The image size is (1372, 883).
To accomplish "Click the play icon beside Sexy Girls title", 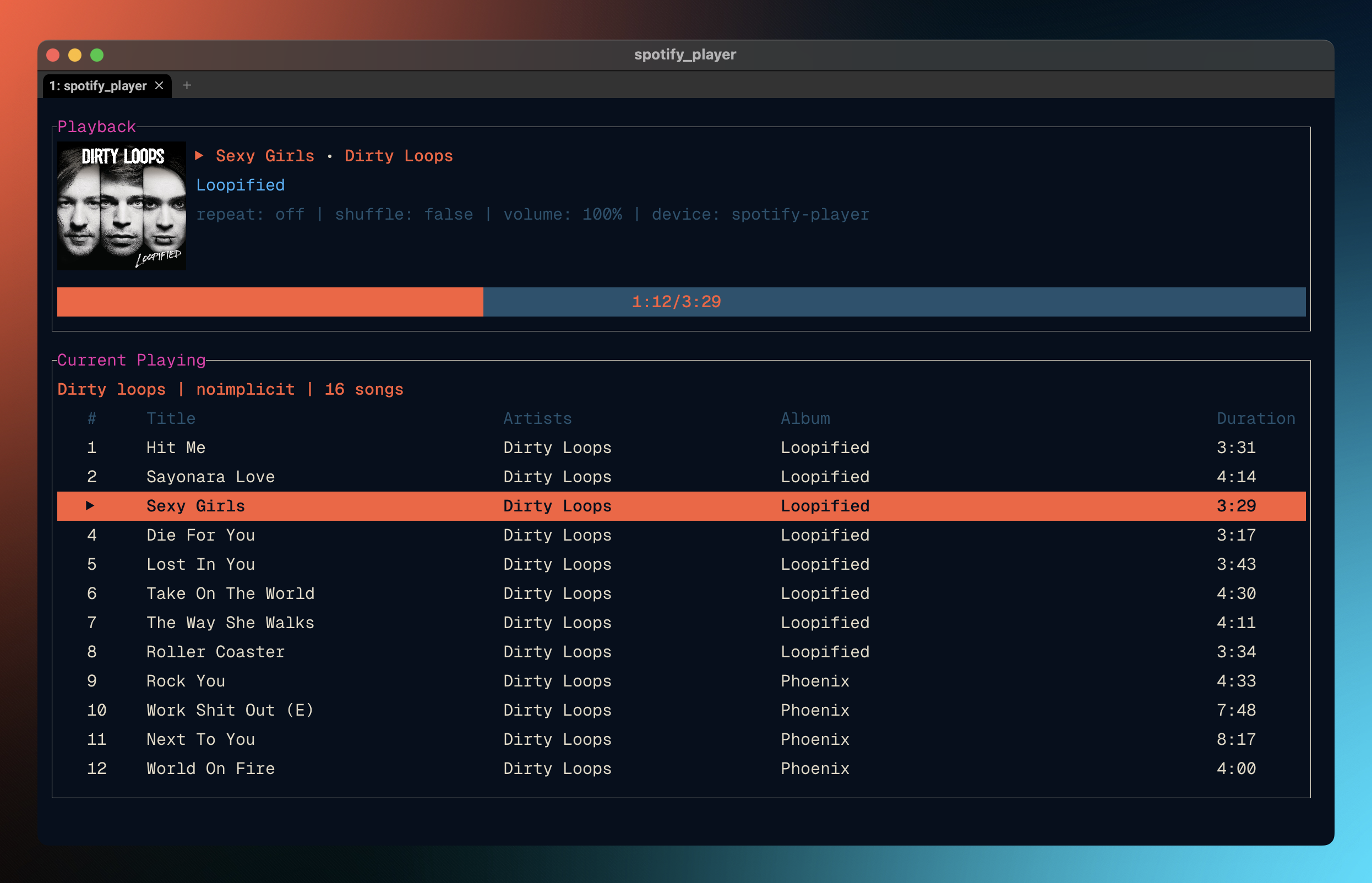I will click(x=199, y=155).
